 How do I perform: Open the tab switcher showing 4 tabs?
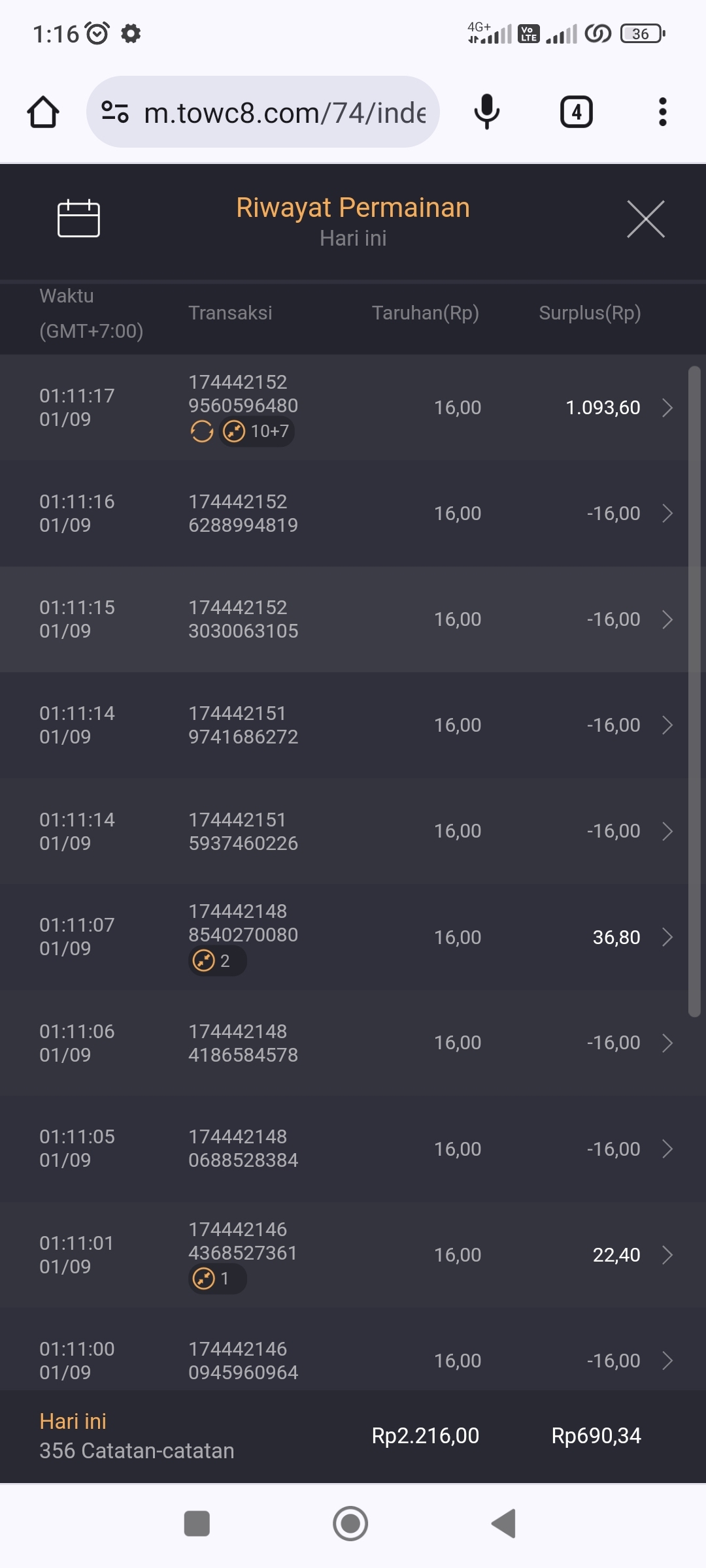(576, 112)
